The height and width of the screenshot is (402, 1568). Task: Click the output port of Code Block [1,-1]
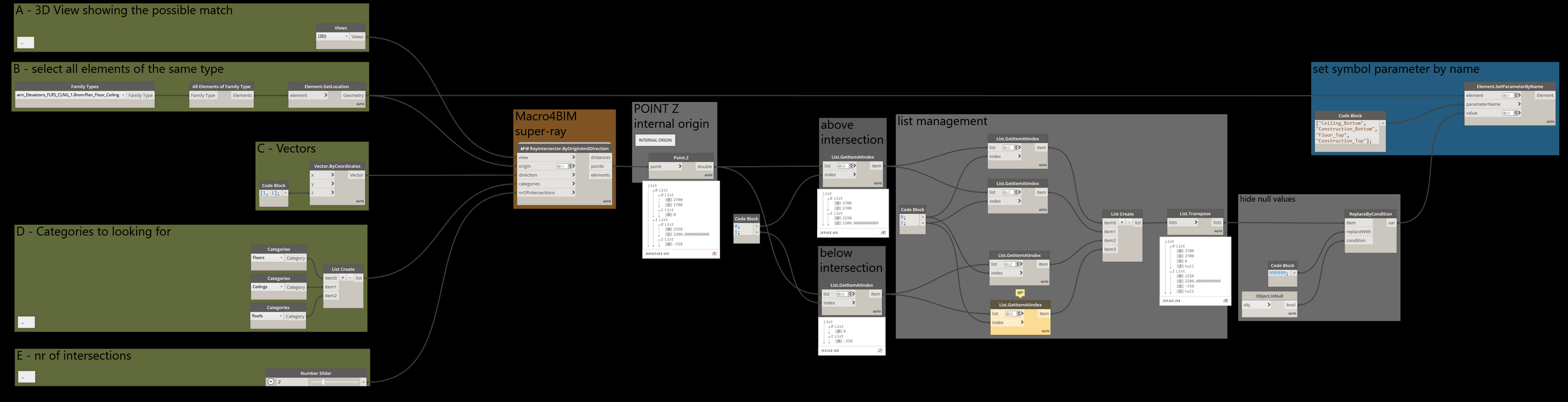(285, 193)
